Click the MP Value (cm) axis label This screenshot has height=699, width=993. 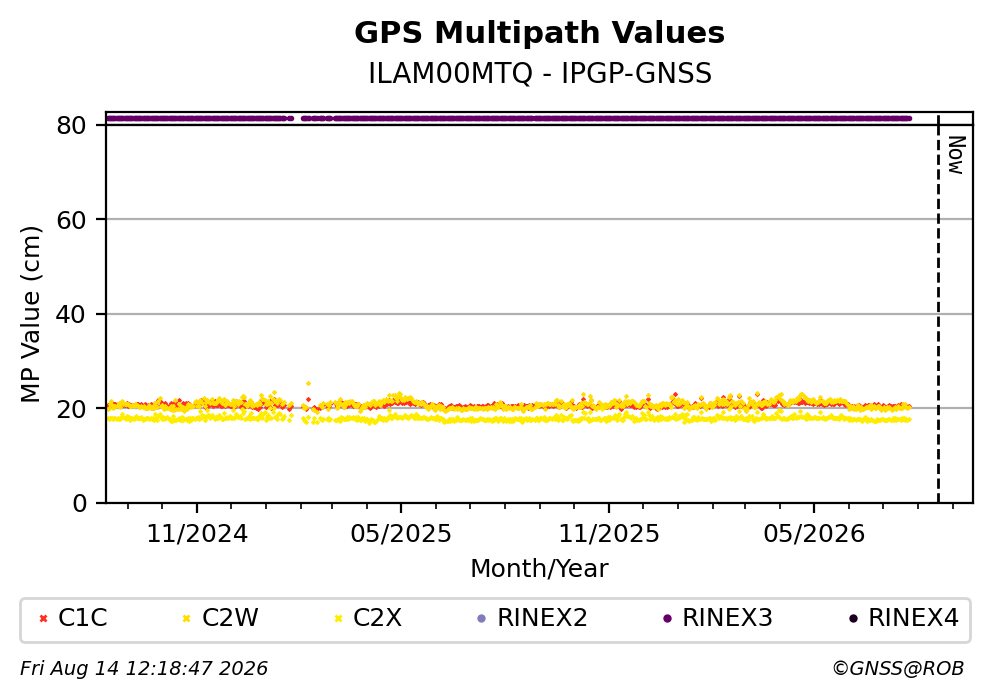[x=30, y=314]
